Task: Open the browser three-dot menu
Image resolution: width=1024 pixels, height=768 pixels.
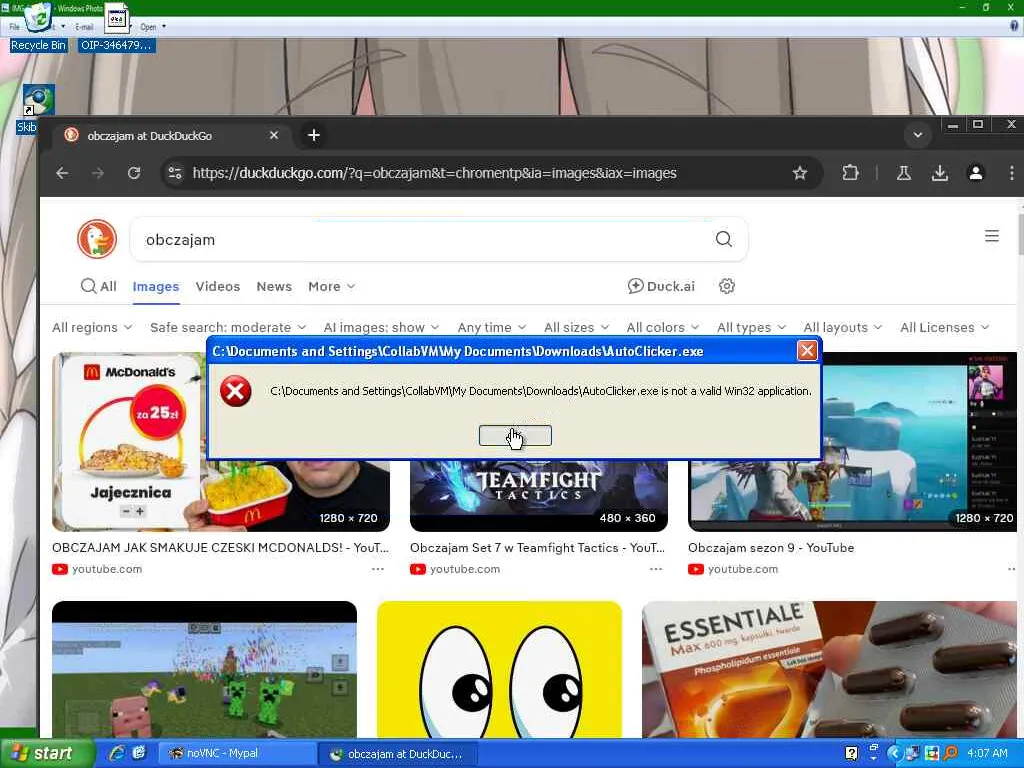Action: 1012,173
